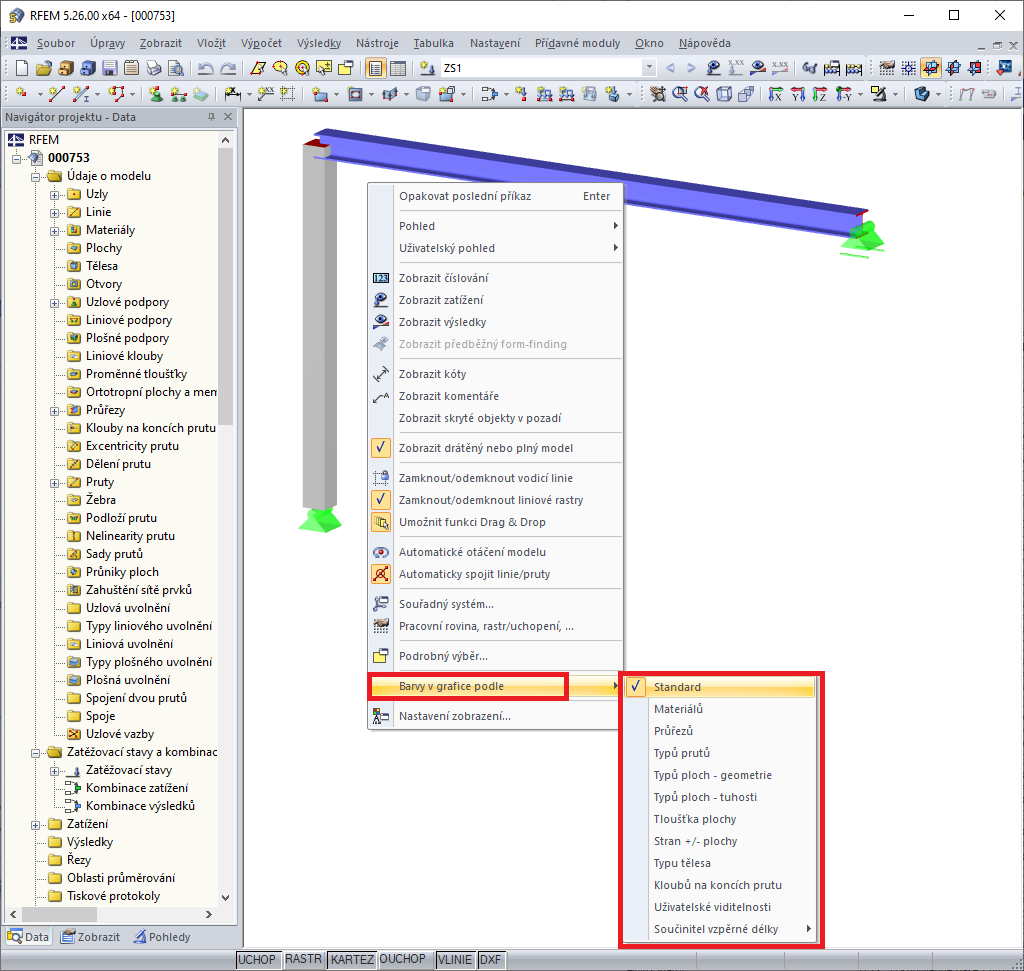Toggle 'Zobrazit drátěný nebo plný model' checkmark
This screenshot has height=971, width=1024.
pyautogui.click(x=381, y=448)
